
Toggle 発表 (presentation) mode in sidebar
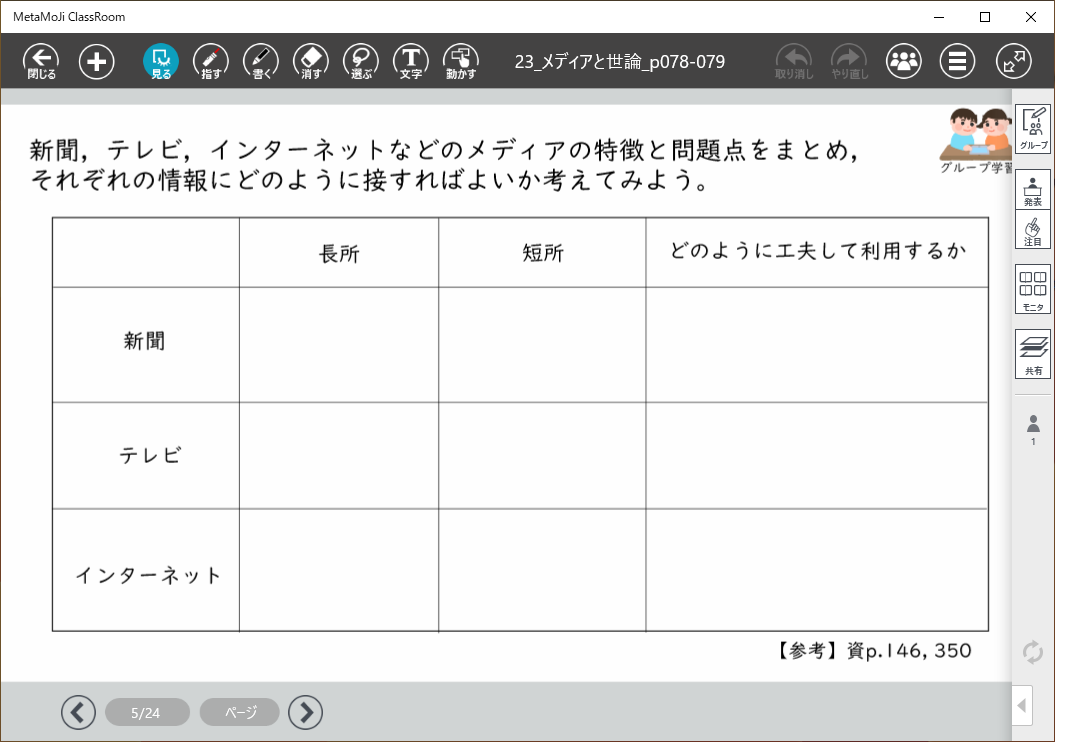pyautogui.click(x=1033, y=189)
